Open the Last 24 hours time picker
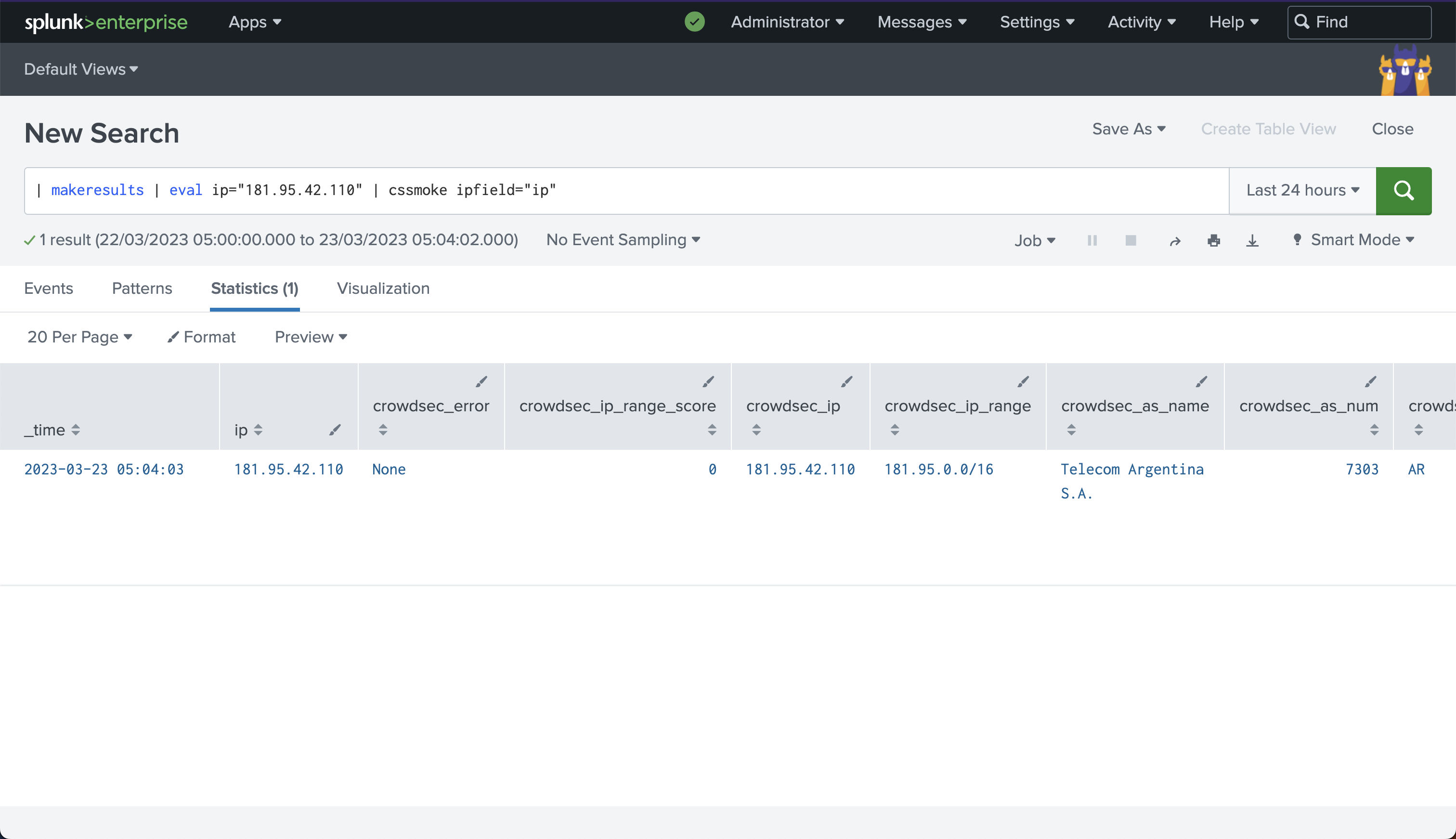The image size is (1456, 839). (1302, 191)
